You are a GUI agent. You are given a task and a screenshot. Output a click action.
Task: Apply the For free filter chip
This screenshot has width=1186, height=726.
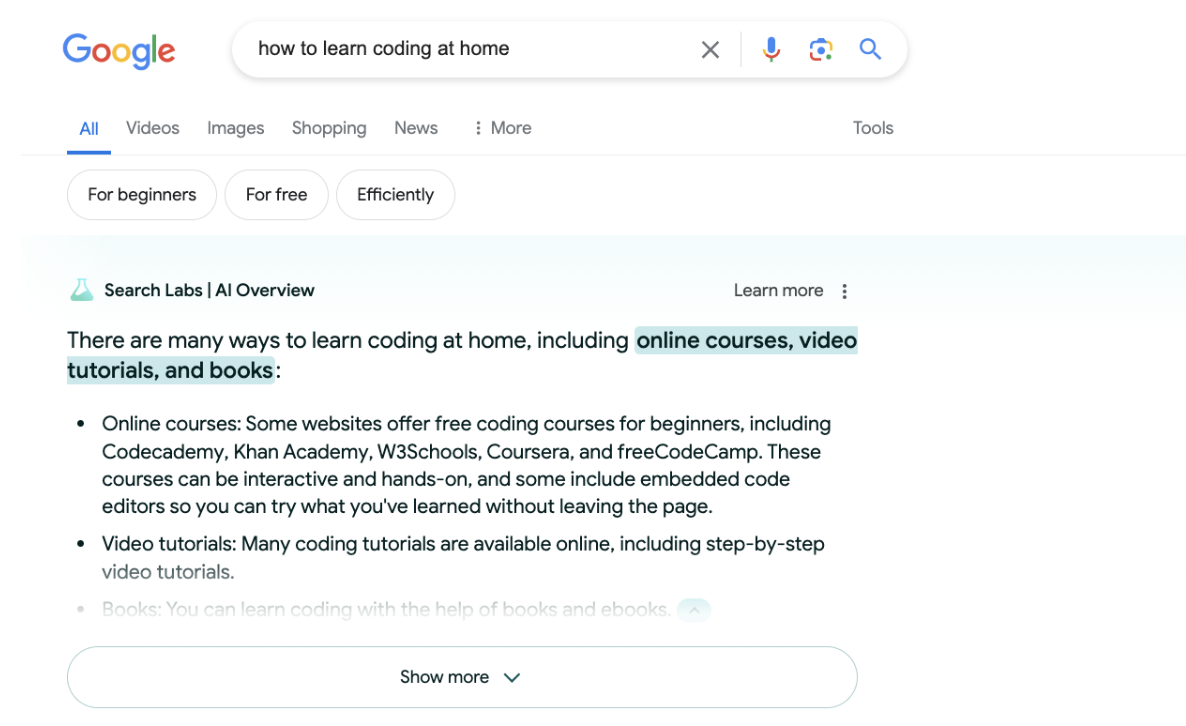coord(276,194)
